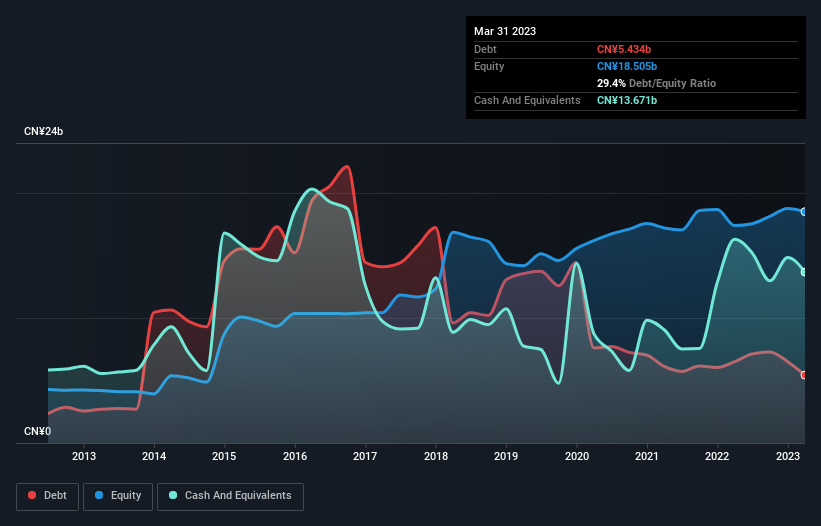
Task: Click the tooltip Debt row label
Action: click(485, 49)
